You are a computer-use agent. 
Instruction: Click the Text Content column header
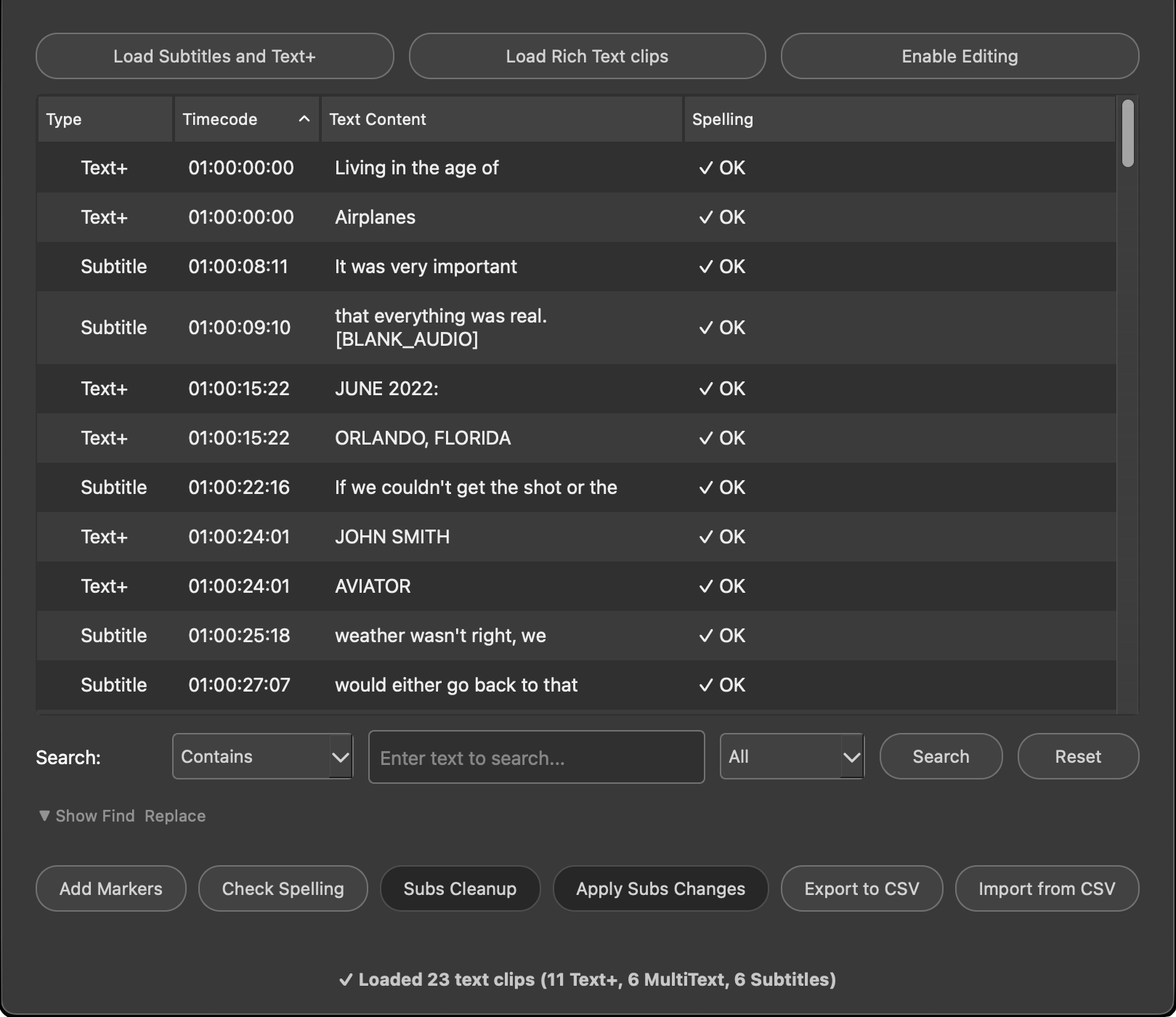coord(501,119)
